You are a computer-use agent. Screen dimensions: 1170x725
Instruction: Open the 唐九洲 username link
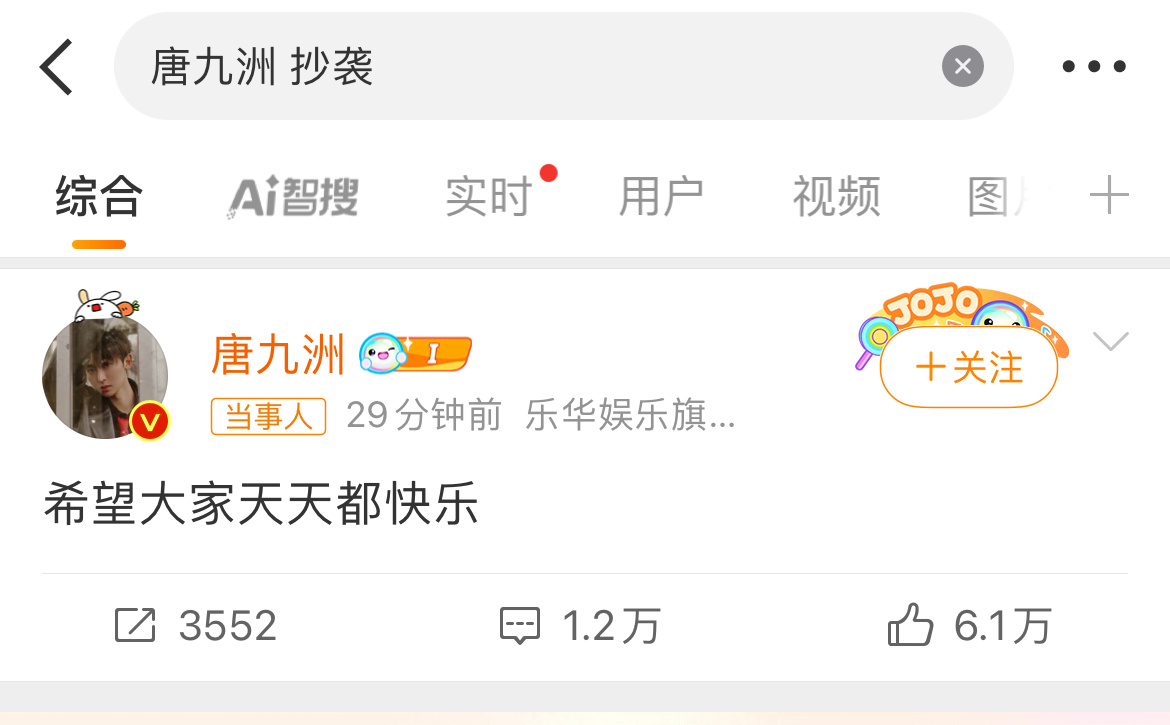point(278,354)
